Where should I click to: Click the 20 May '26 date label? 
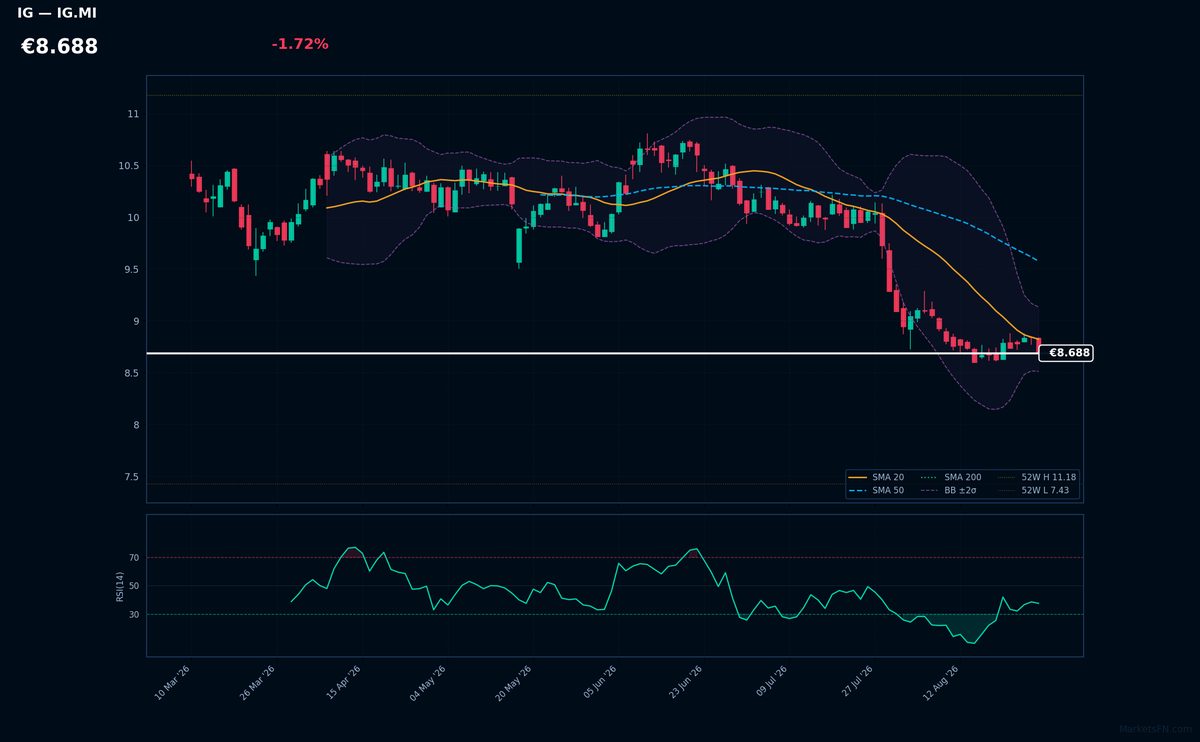[x=513, y=683]
